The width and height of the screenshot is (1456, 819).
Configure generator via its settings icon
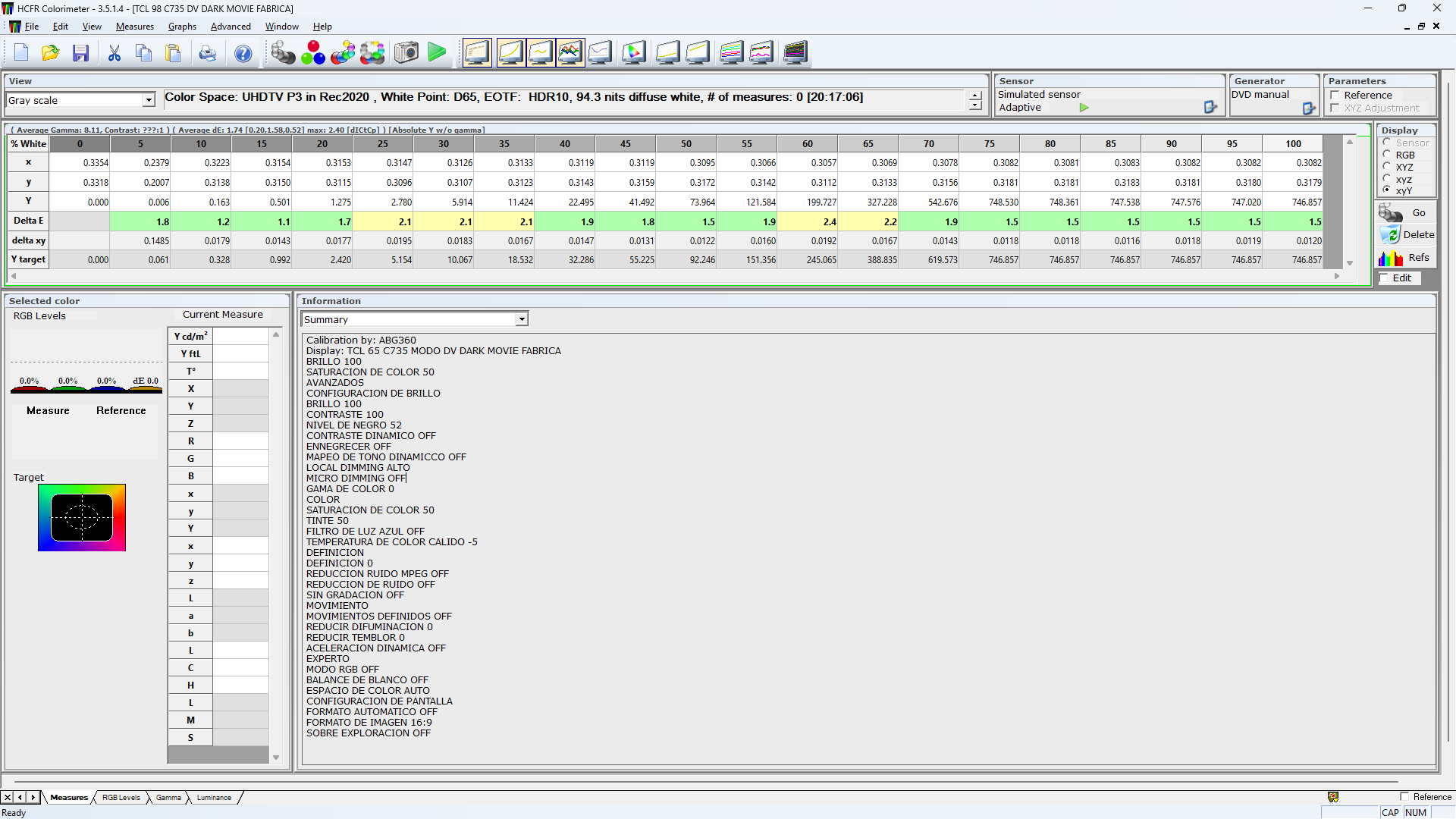[1309, 108]
